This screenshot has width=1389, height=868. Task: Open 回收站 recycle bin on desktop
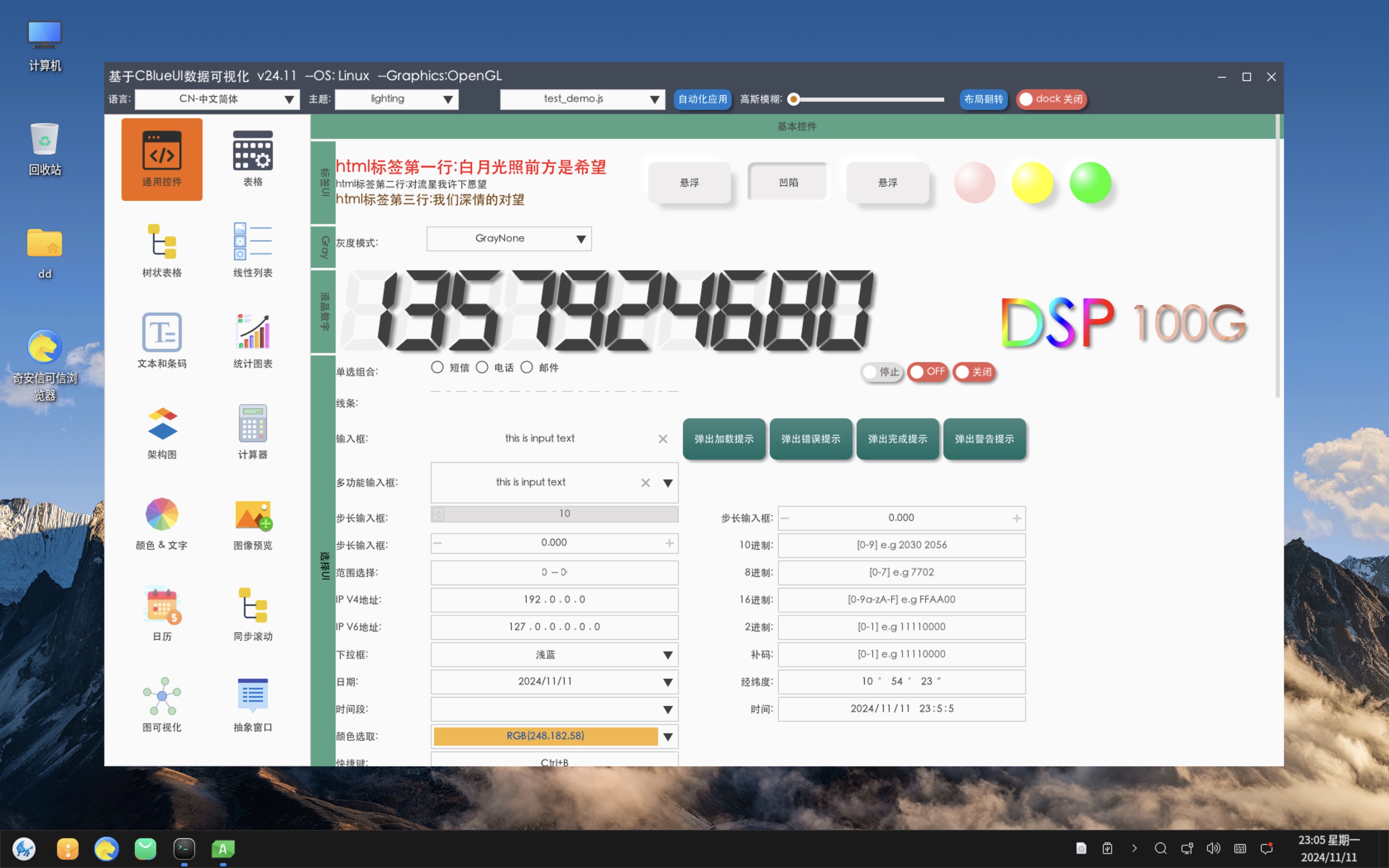click(45, 149)
